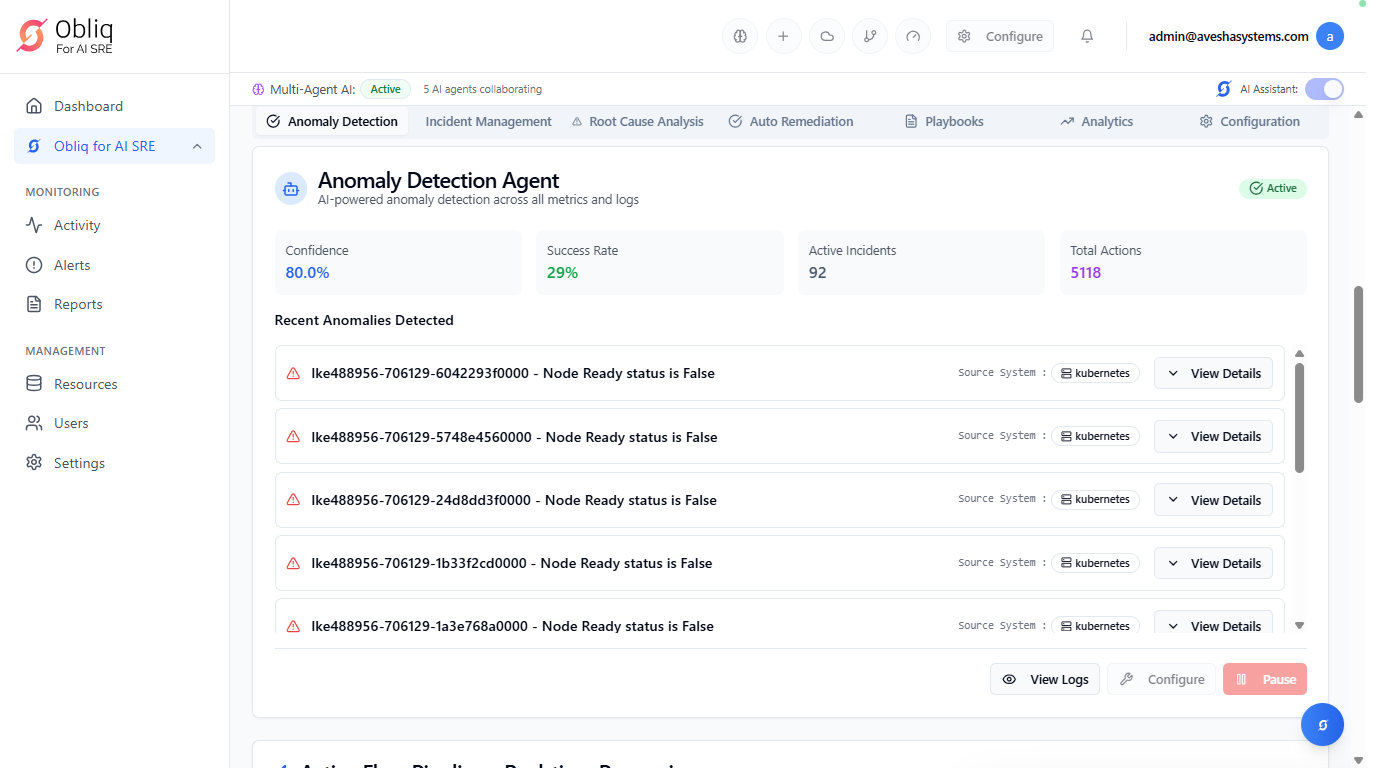The height and width of the screenshot is (780, 1373).
Task: Expand View Details for anomaly 24d8dd3f0000
Action: coord(1214,500)
